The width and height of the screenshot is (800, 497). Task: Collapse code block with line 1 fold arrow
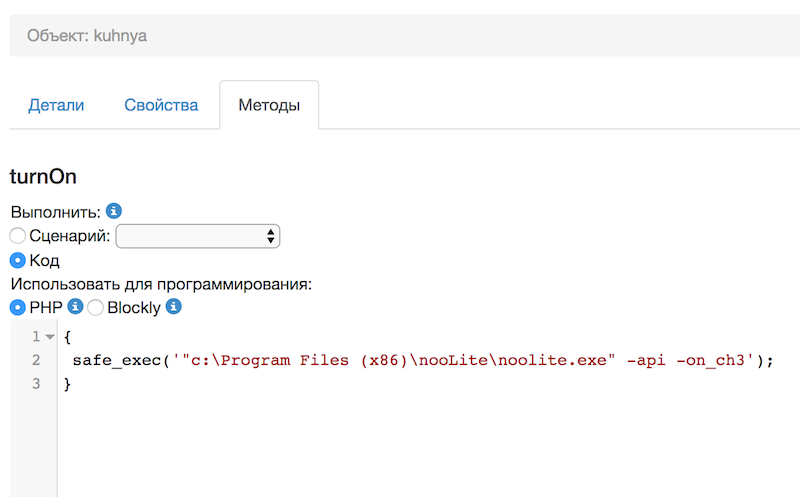(50, 337)
